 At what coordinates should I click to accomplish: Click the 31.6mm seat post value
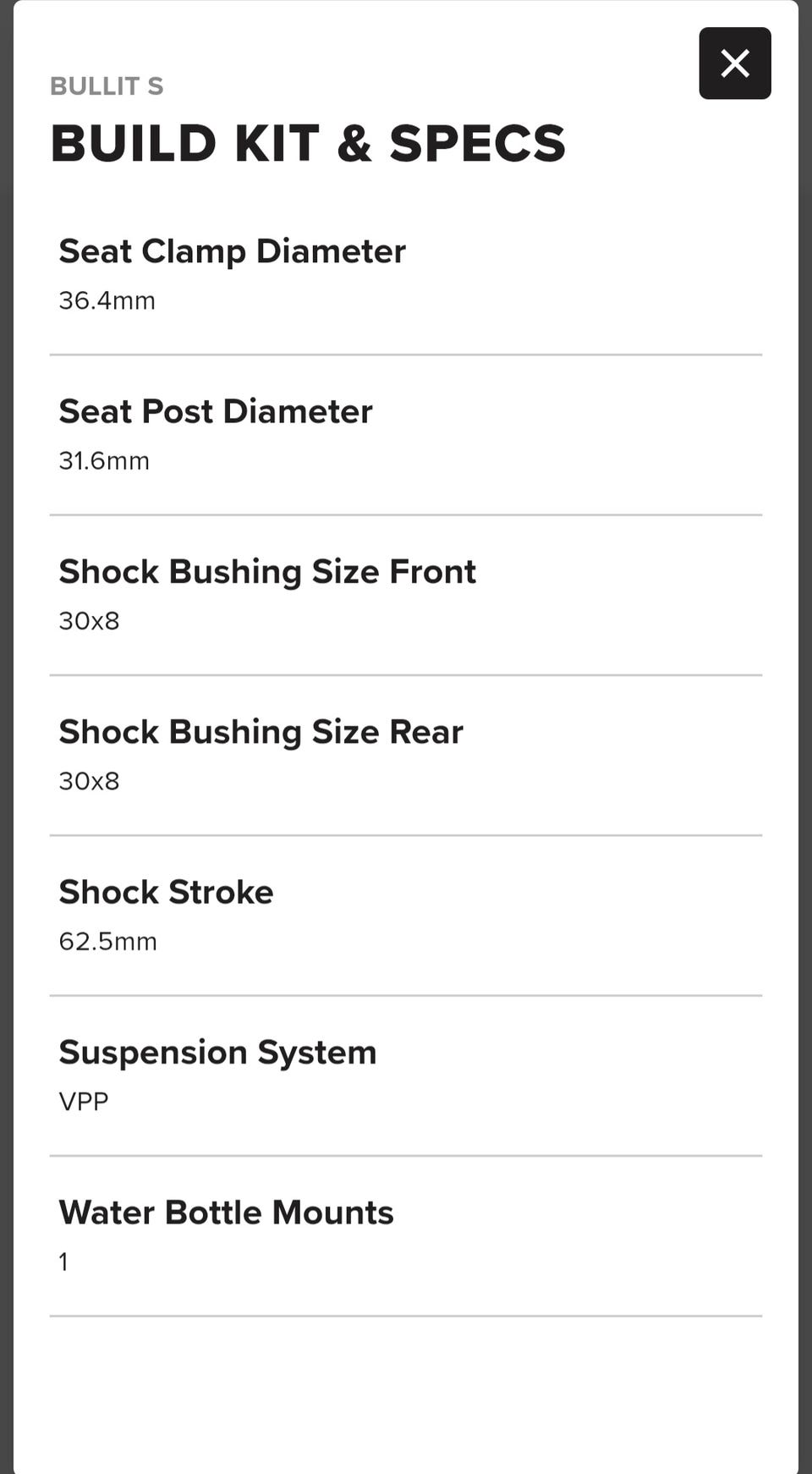coord(104,460)
